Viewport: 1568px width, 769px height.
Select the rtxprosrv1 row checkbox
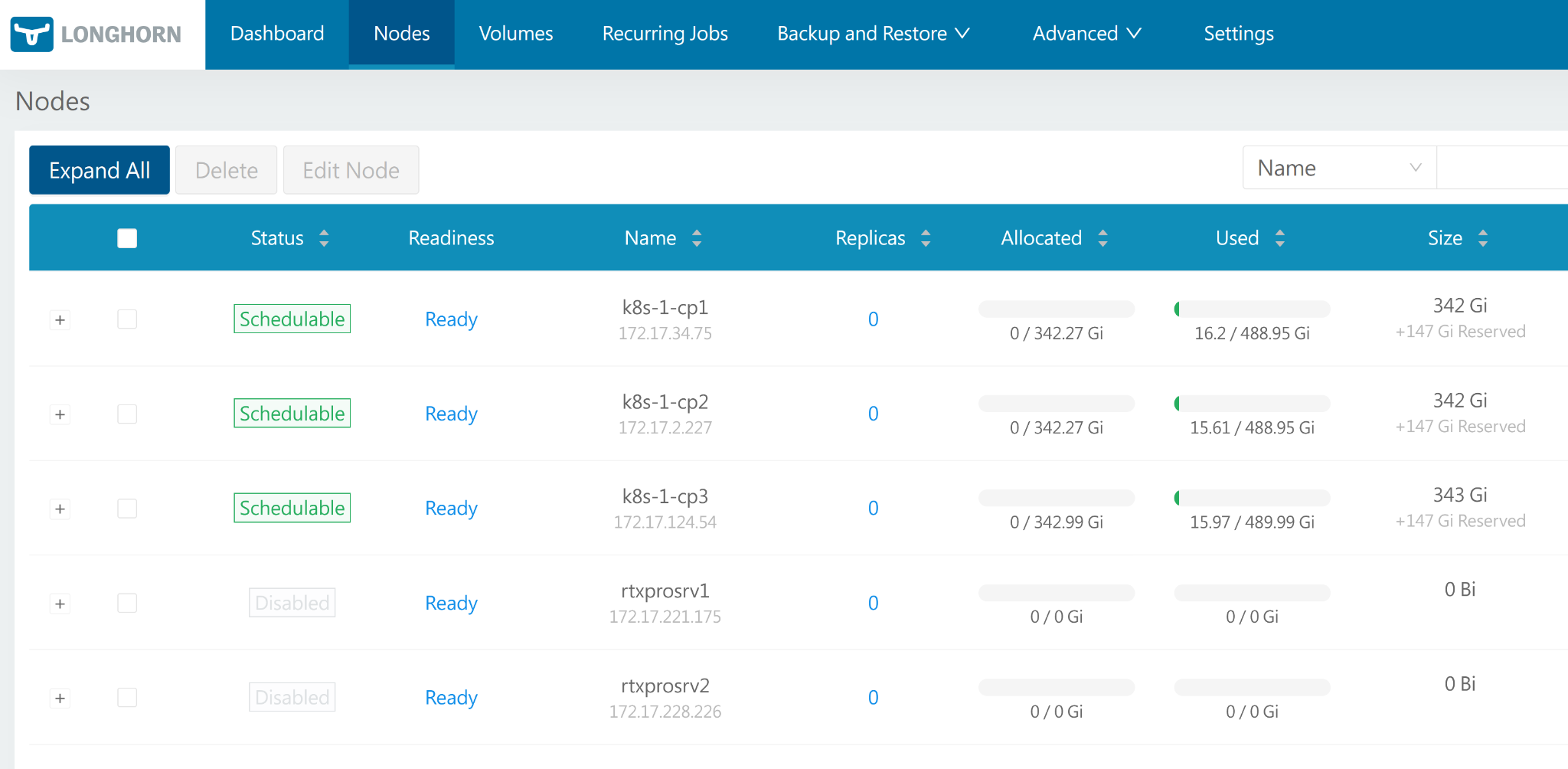pyautogui.click(x=127, y=604)
